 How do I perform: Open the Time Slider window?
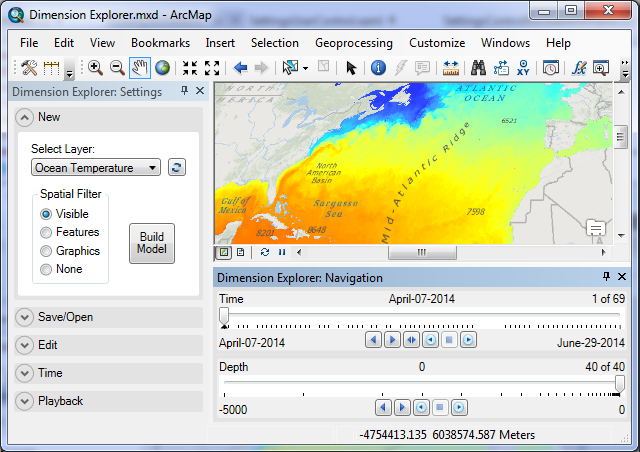coord(551,68)
